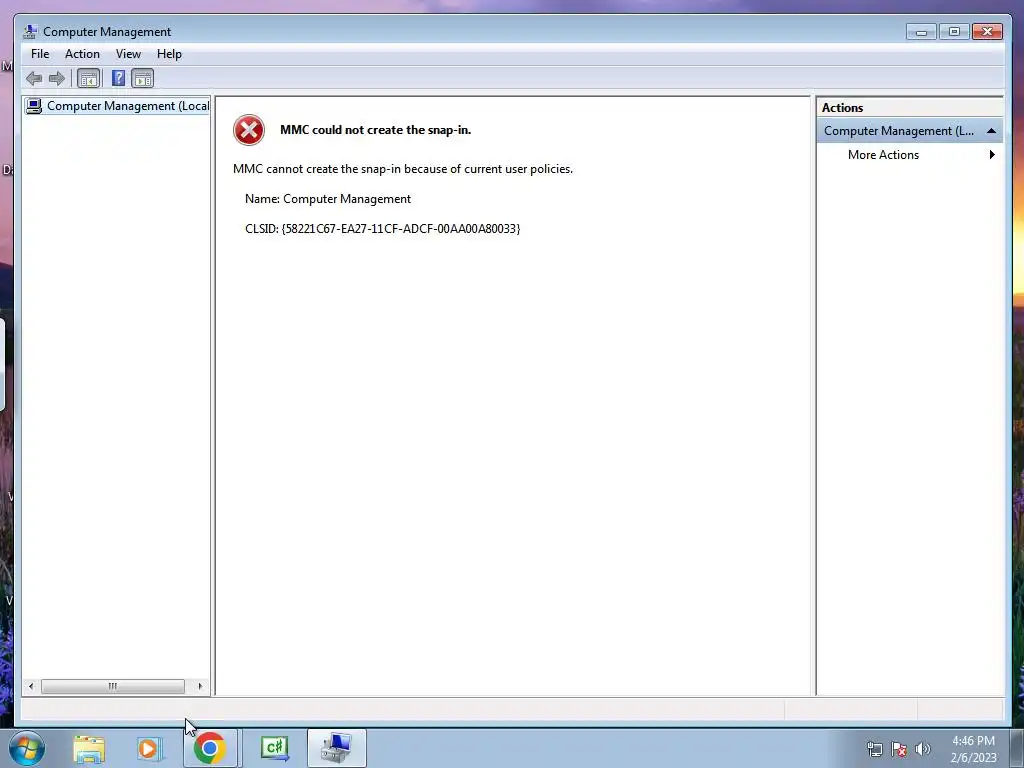Viewport: 1024px width, 768px height.
Task: Click the network tray icon
Action: click(874, 749)
